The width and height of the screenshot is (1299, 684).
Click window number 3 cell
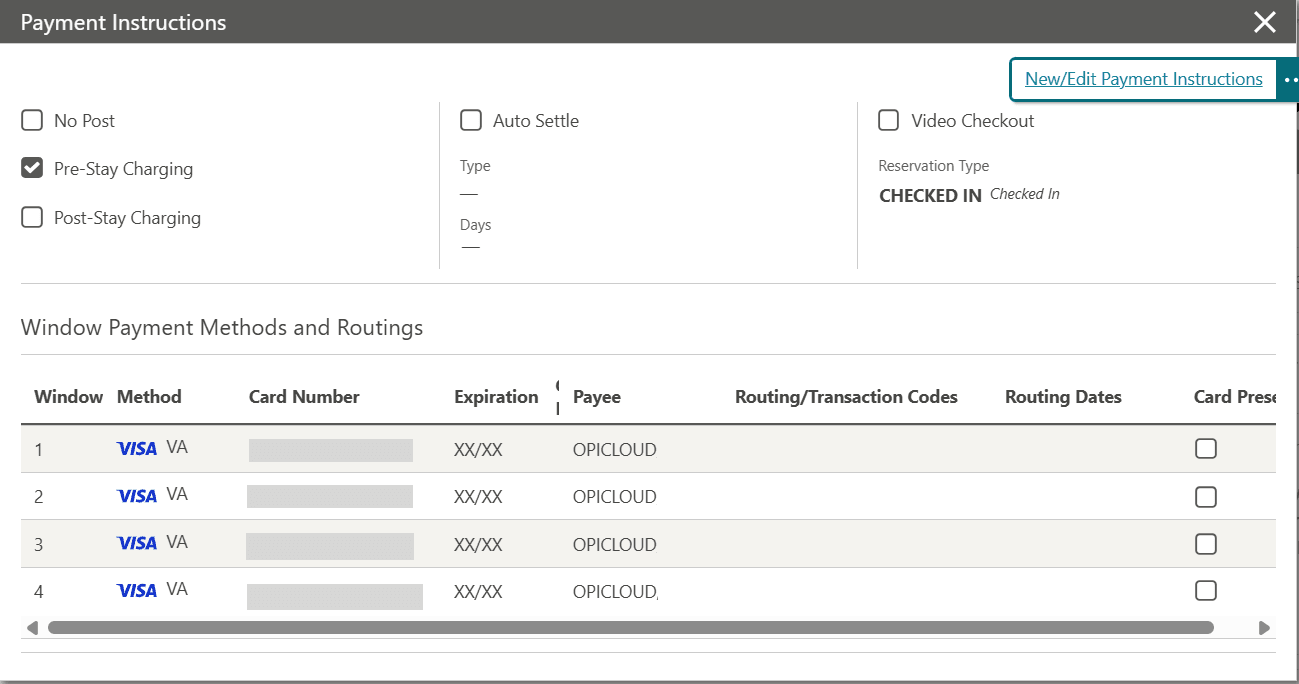tap(39, 545)
